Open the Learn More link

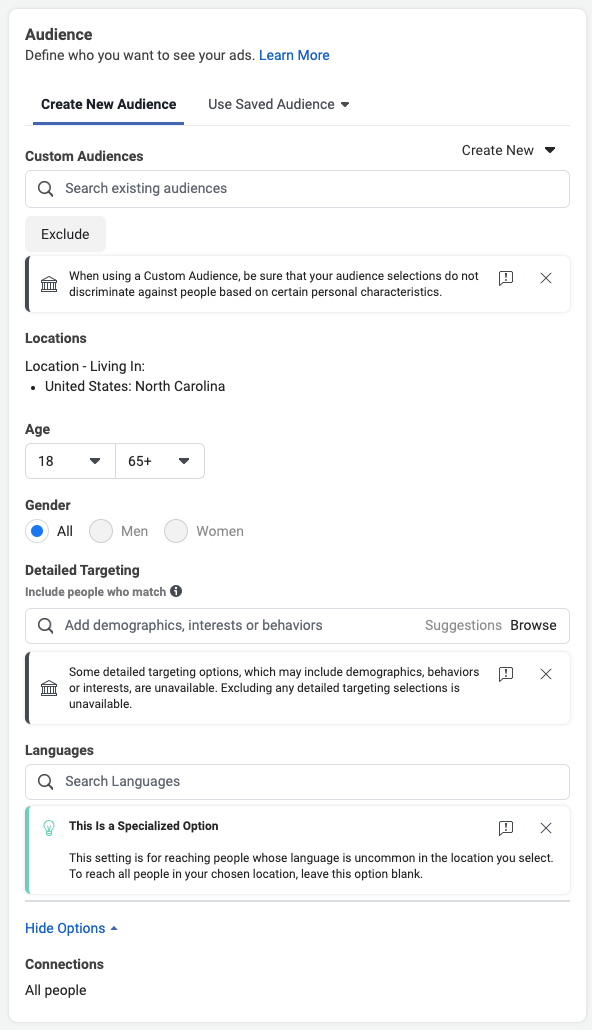pos(294,55)
